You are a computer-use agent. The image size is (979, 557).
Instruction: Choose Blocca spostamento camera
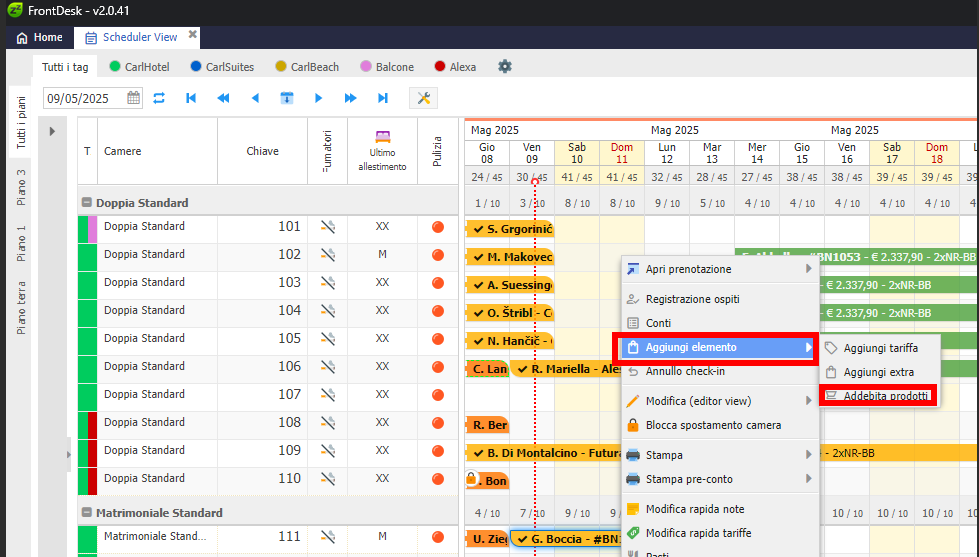click(x=721, y=425)
